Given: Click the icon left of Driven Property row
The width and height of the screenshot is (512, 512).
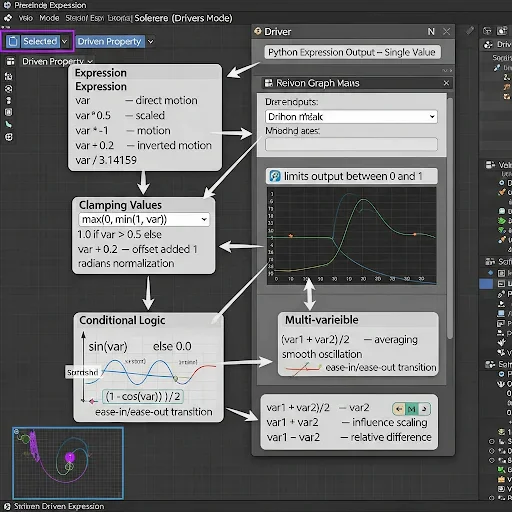Looking at the screenshot, I should [x=10, y=61].
